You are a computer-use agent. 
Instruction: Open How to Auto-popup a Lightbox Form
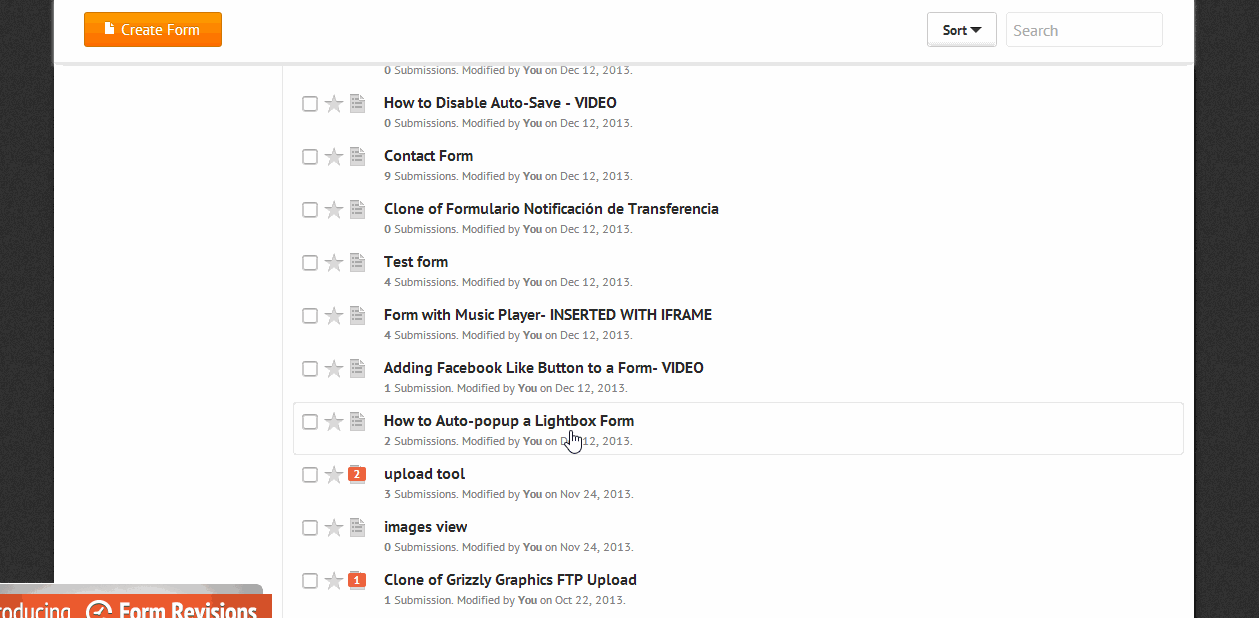click(x=508, y=421)
